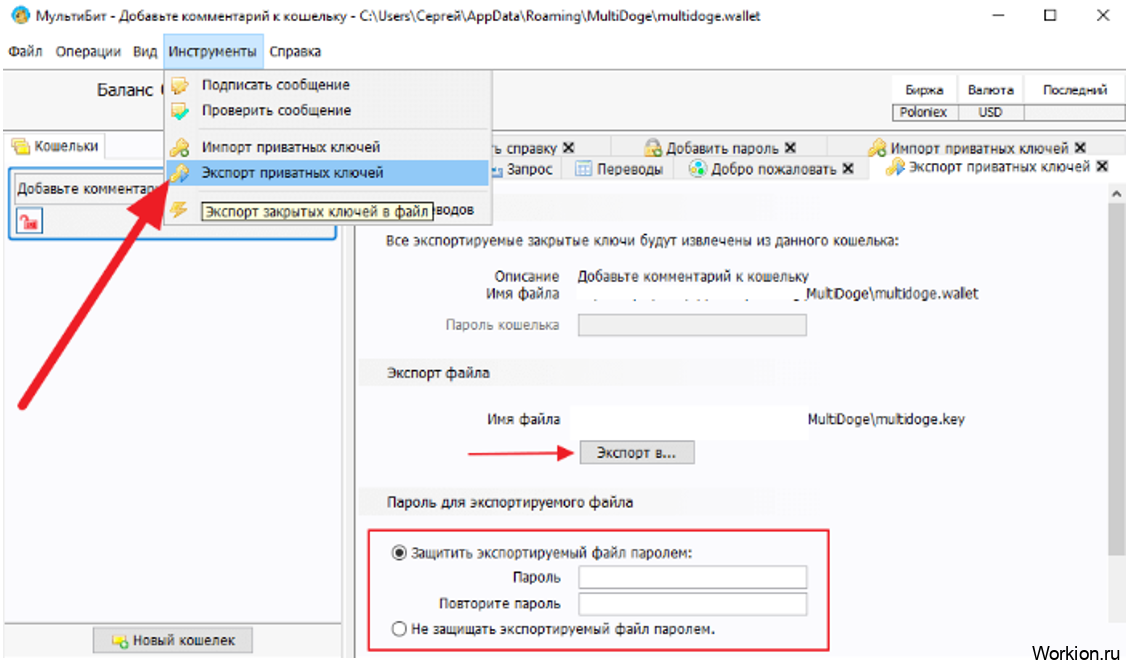Create a new wallet with 'Новый кошелек' button
1127x667 pixels.
172,640
